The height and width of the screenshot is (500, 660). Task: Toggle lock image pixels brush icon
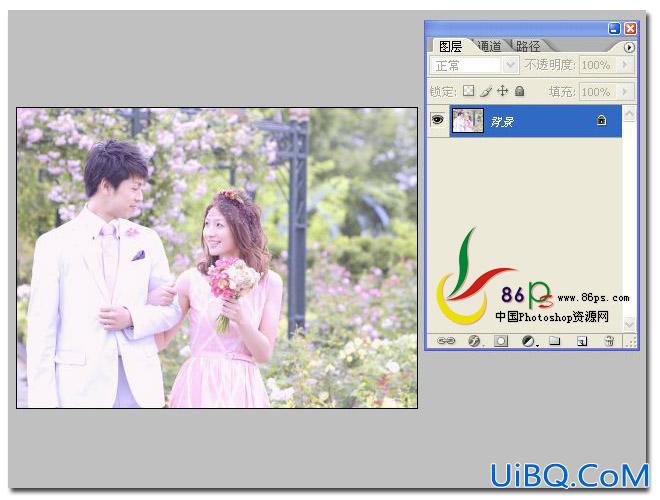coord(486,91)
